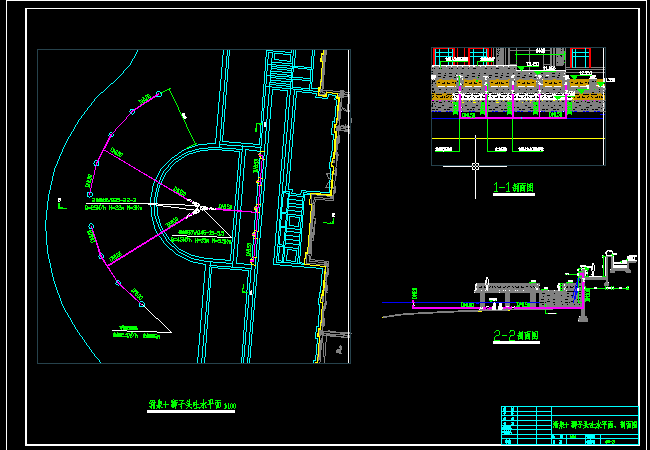
Task: Select the bottommost blue nozzle on the arc
Action: [x=142, y=302]
